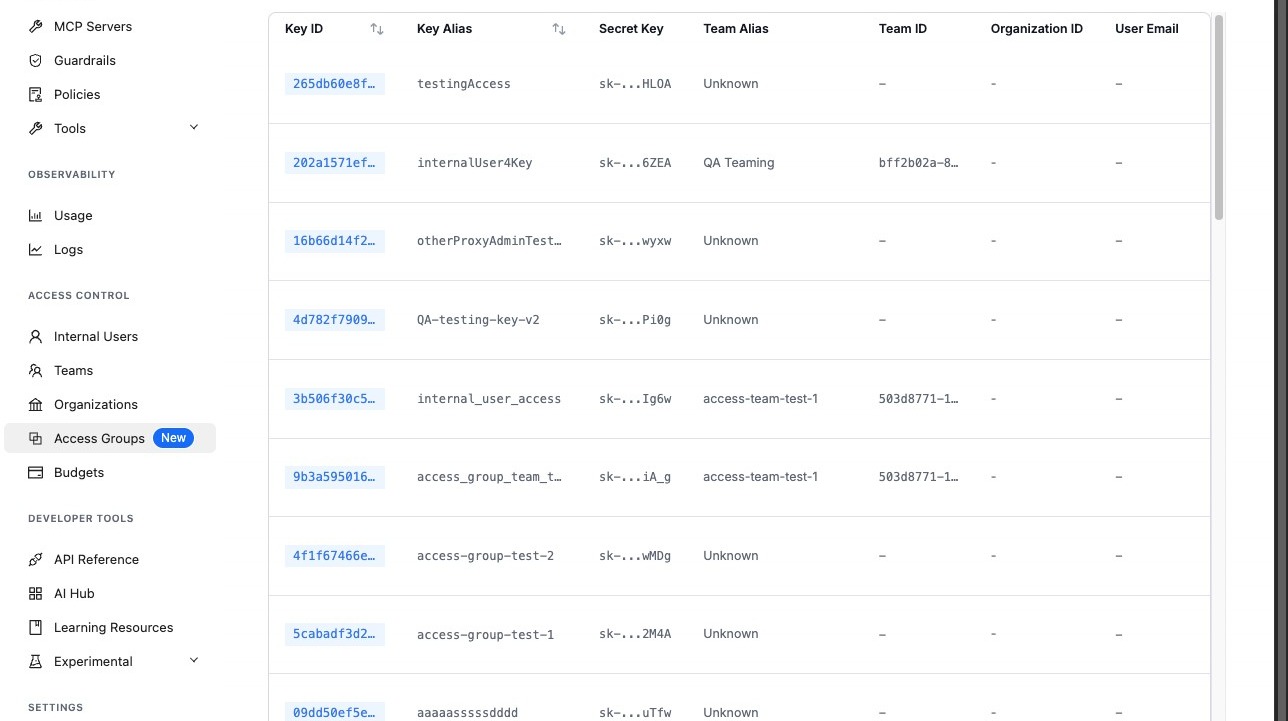Open key ID 3b506f30c5 details
The width and height of the screenshot is (1288, 721).
click(x=335, y=399)
